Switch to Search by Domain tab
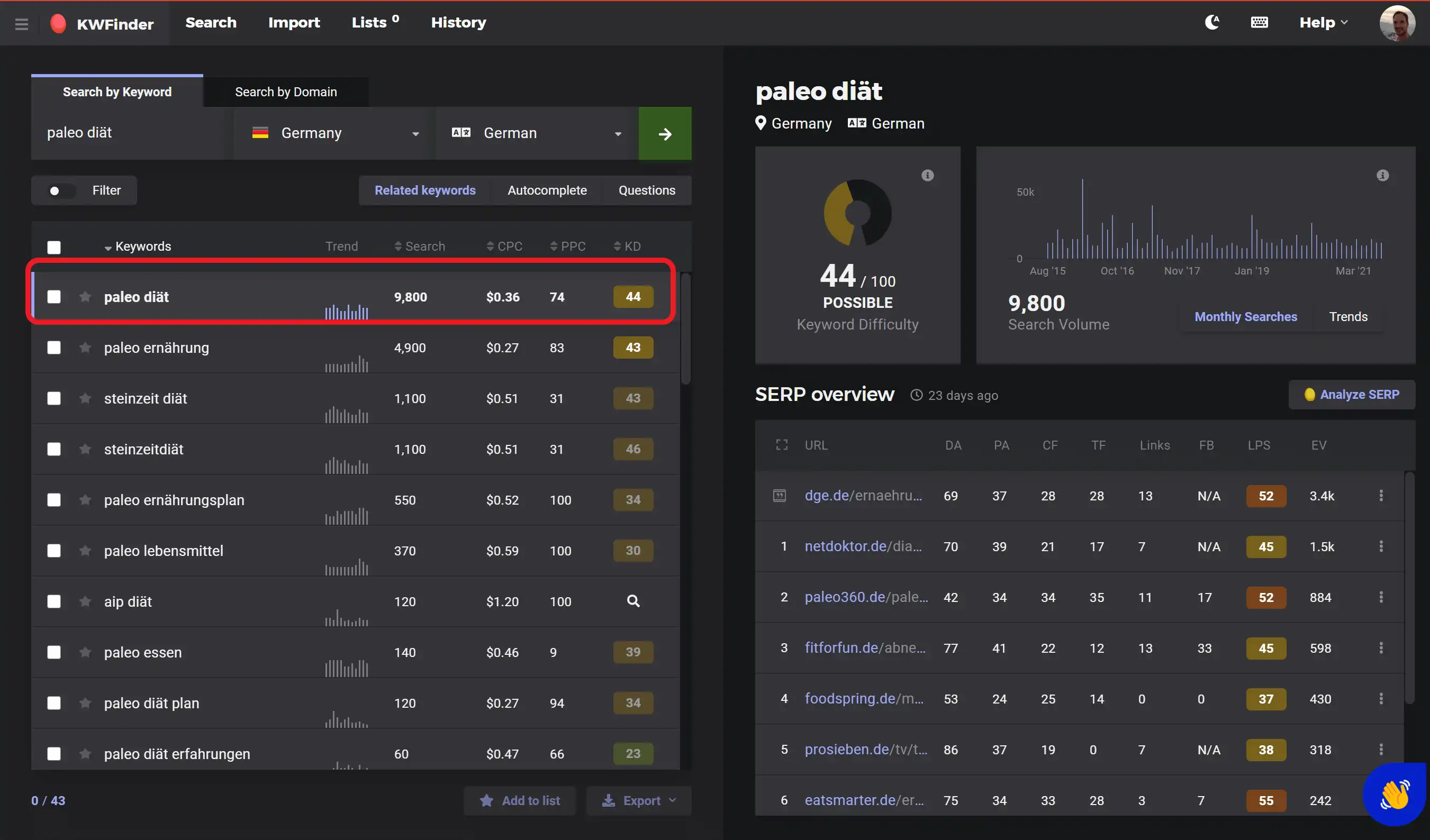 pyautogui.click(x=285, y=92)
